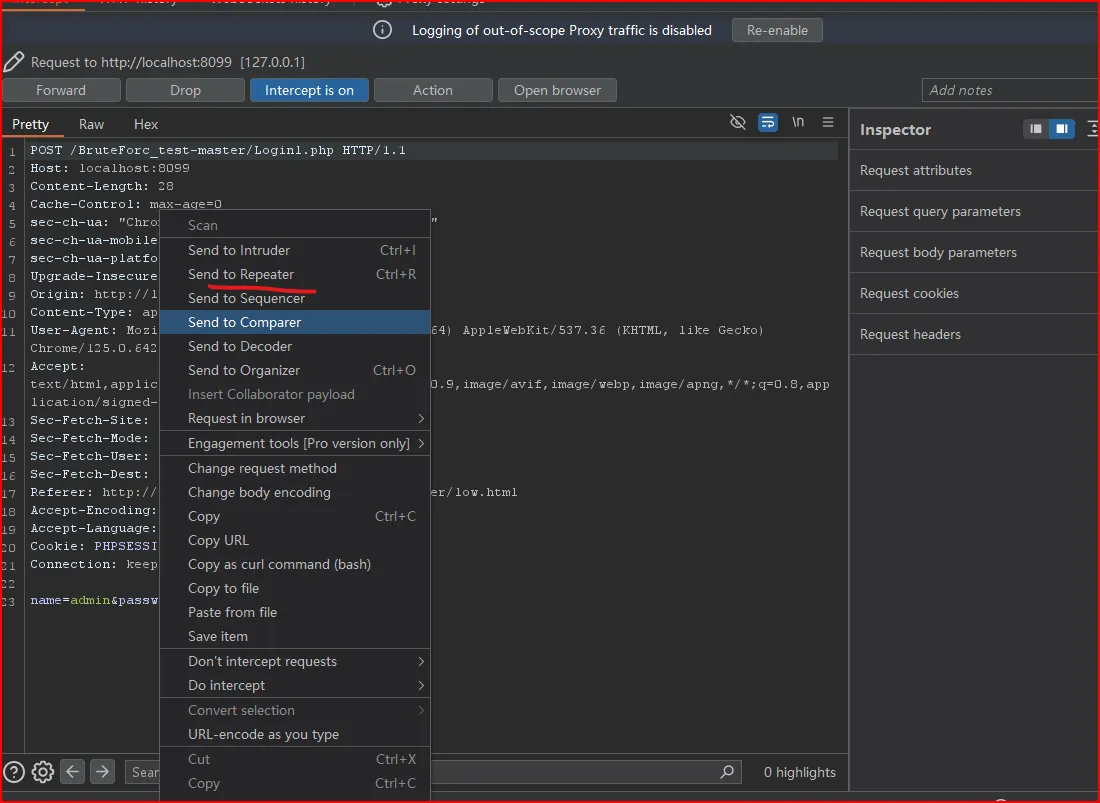This screenshot has width=1100, height=803.
Task: Open the editor hamburger options menu
Action: tap(828, 122)
